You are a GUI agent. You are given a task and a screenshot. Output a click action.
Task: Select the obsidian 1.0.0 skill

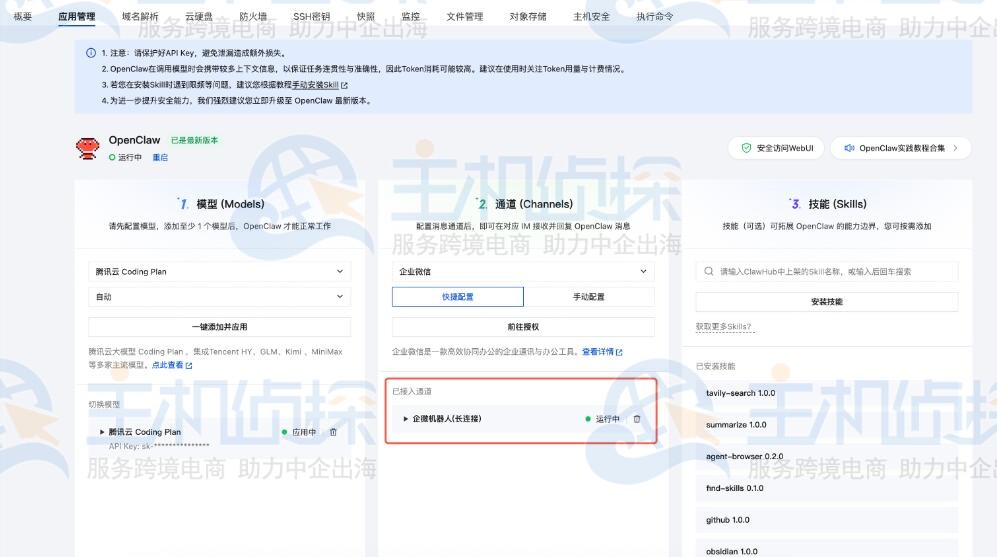click(x=827, y=549)
